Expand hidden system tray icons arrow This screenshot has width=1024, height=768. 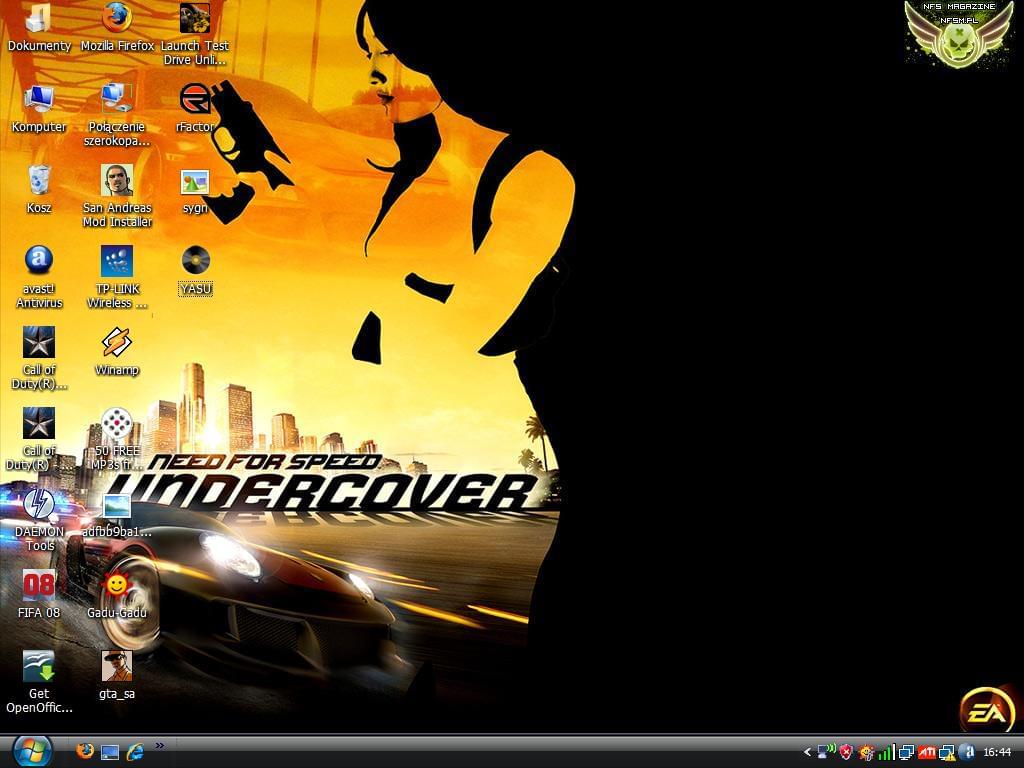click(808, 752)
